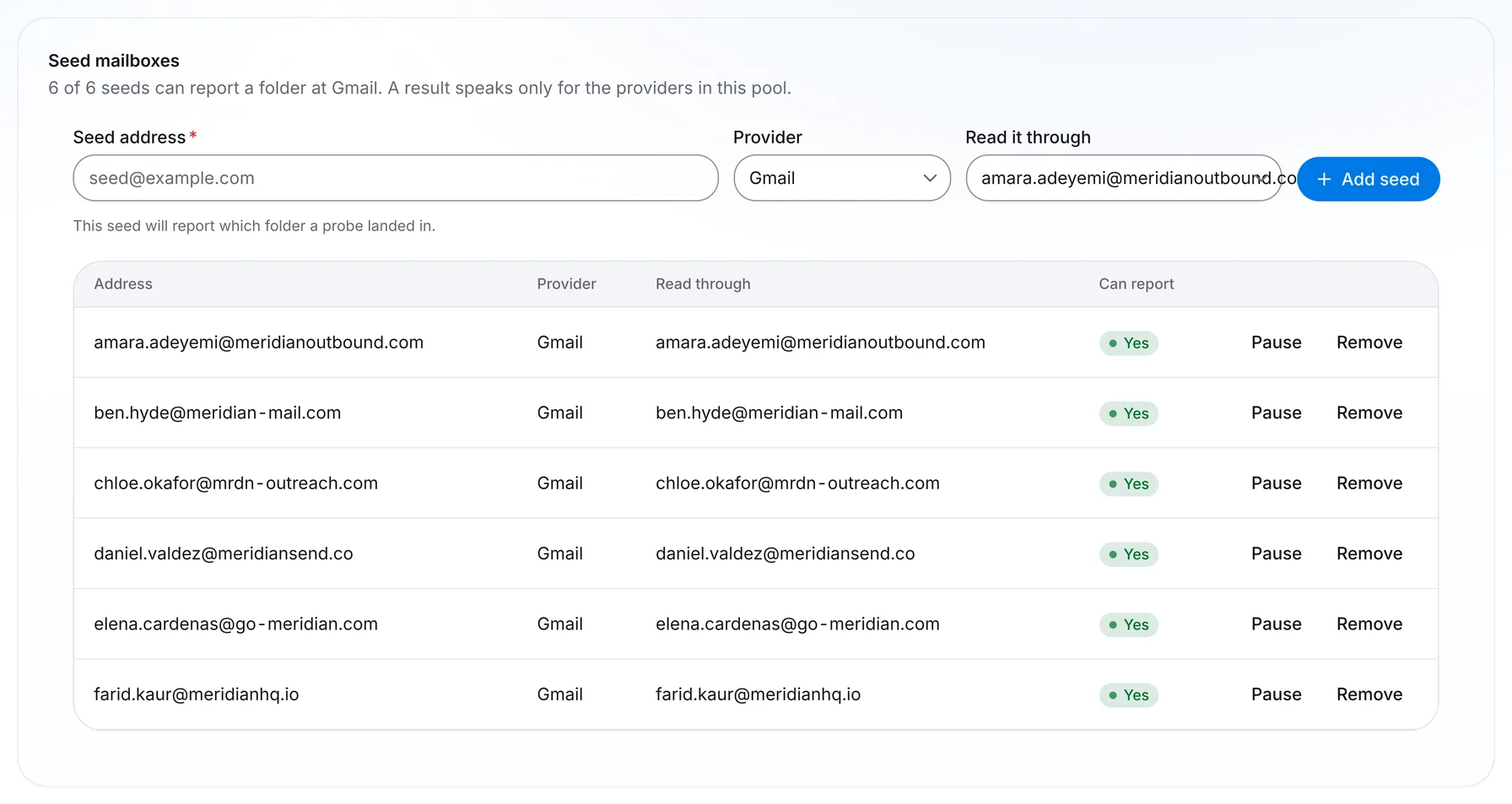Screen dimensions: 1512x804
Task: Click the seed folder report helper text
Action: click(254, 226)
